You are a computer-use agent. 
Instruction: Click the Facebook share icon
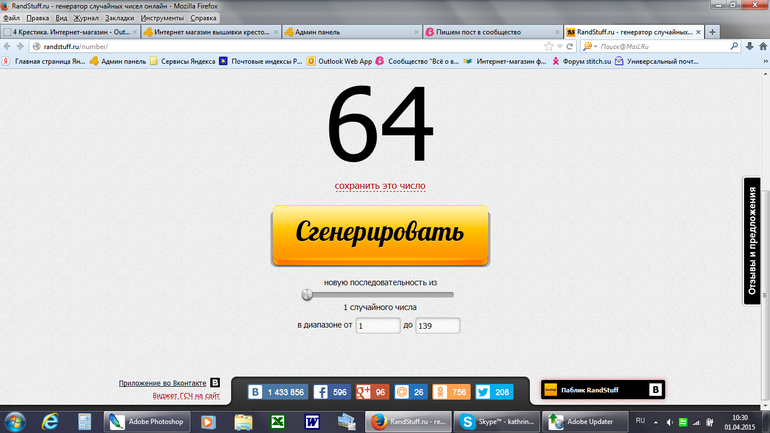(x=321, y=392)
